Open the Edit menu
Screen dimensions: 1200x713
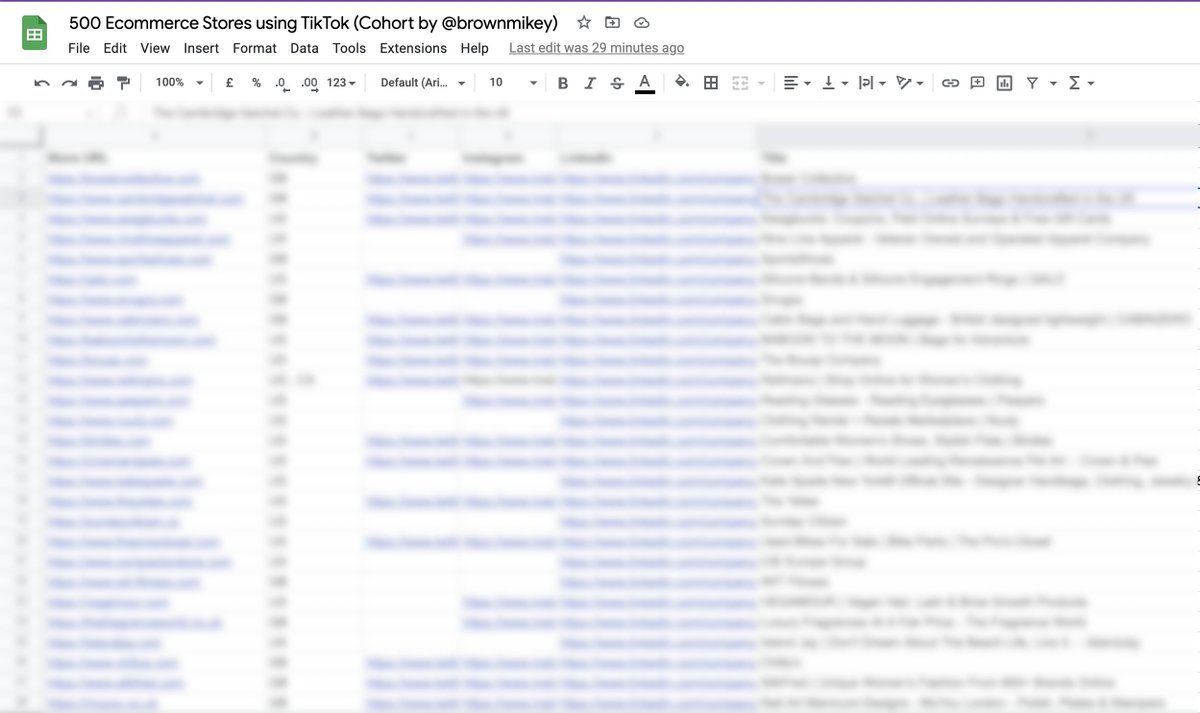115,48
